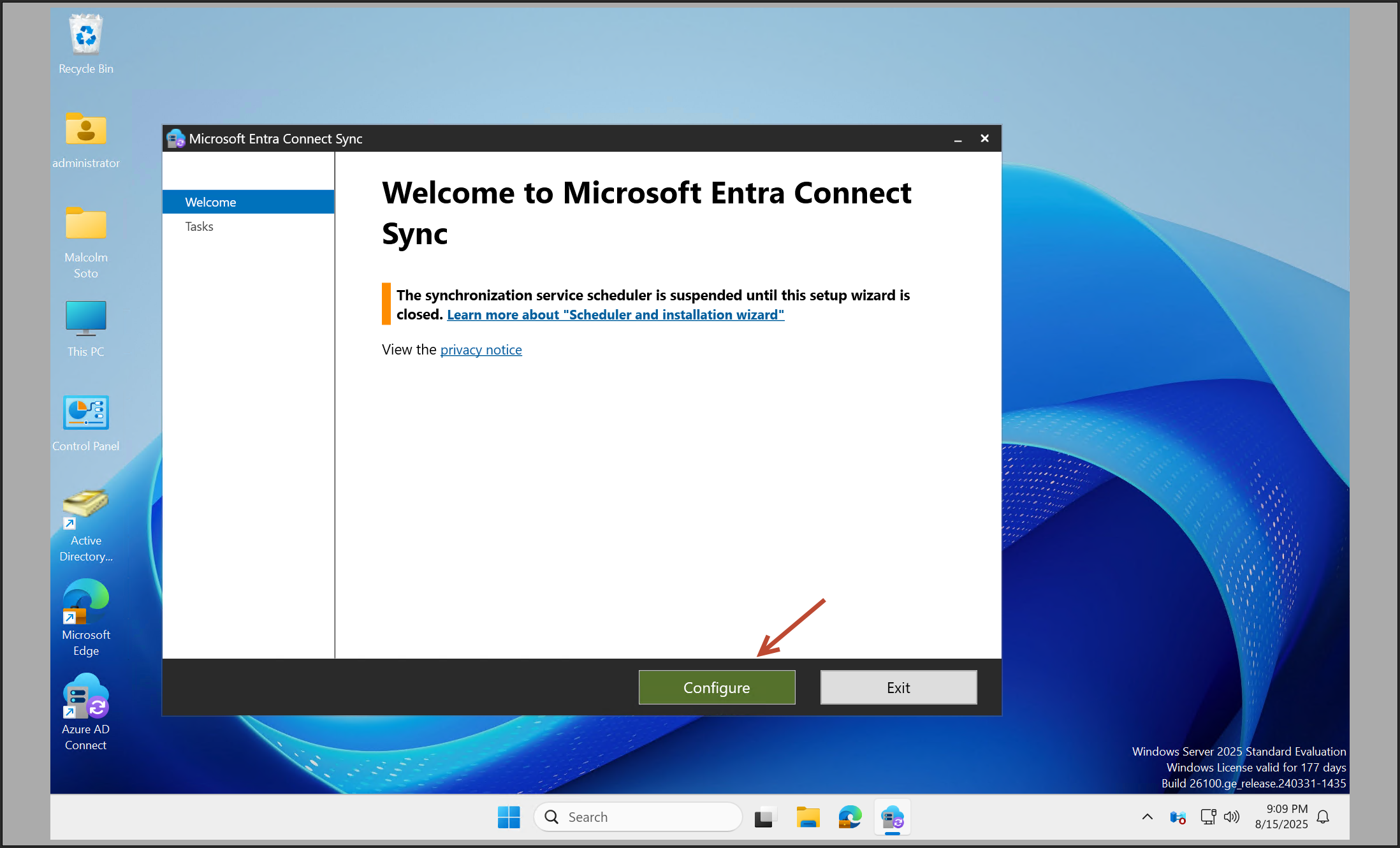Select the Welcome step in sidebar
Viewport: 1400px width, 848px height.
210,202
